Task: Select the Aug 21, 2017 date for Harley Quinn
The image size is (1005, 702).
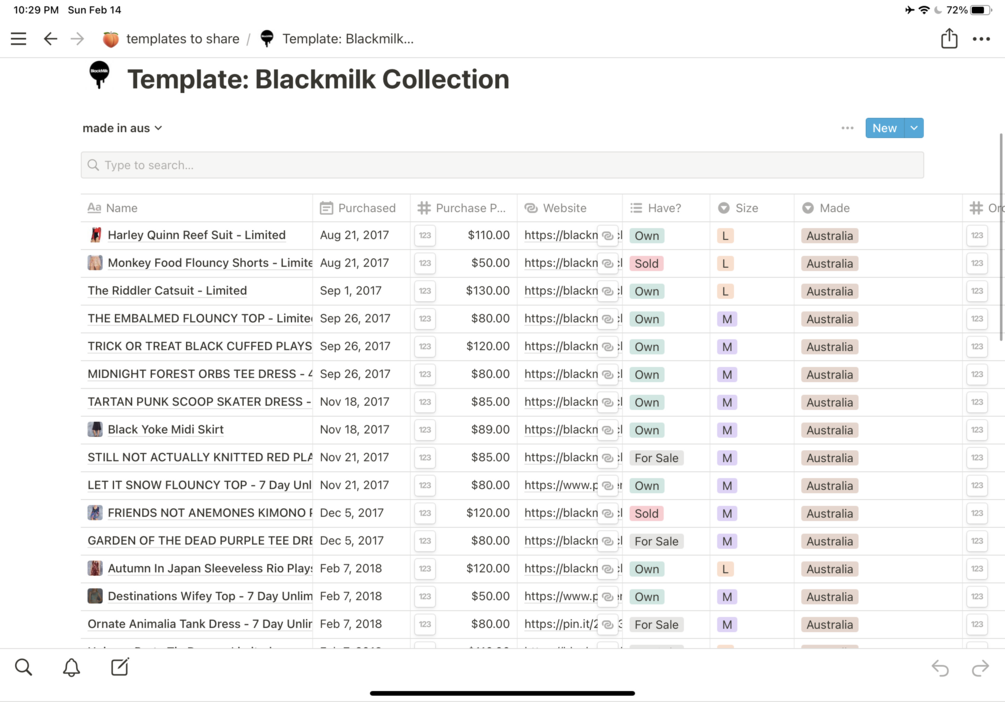Action: 354,235
